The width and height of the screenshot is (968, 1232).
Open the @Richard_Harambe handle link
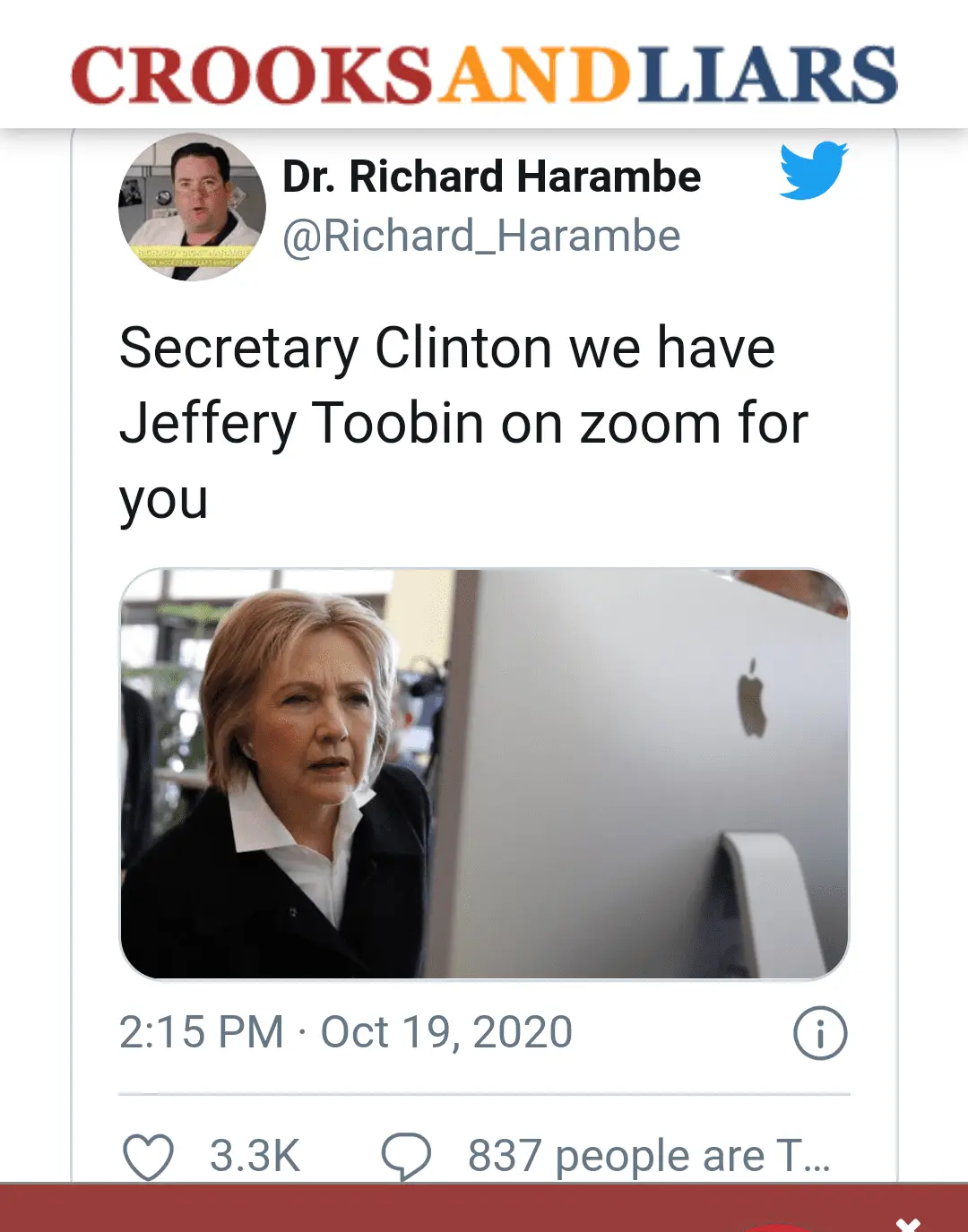(x=481, y=237)
